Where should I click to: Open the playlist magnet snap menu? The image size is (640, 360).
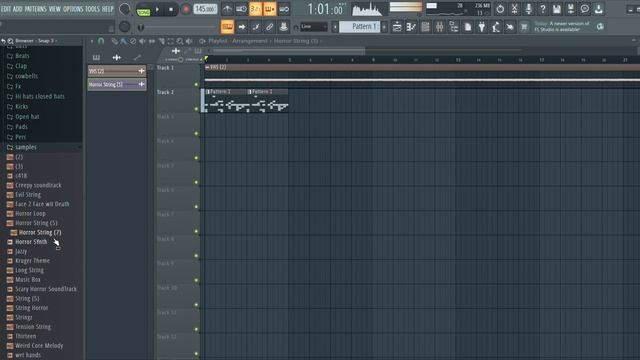tap(101, 41)
